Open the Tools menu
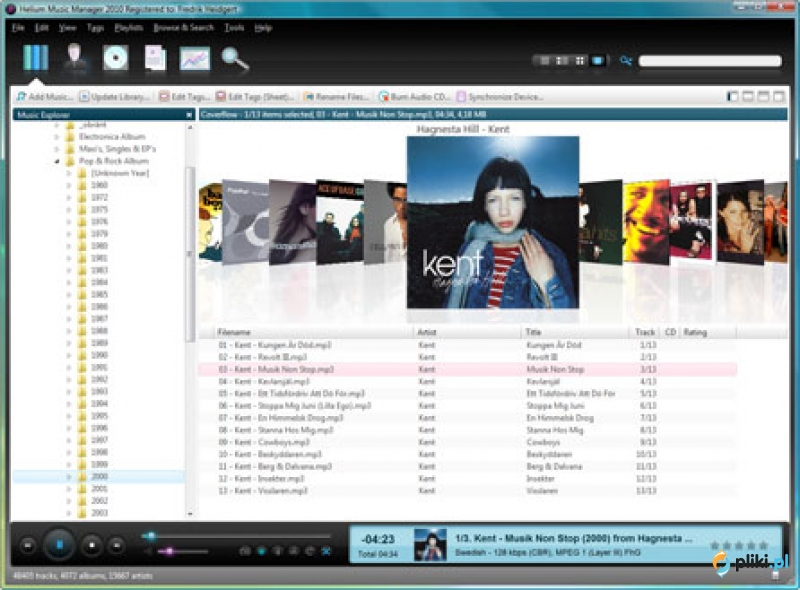The image size is (800, 590). click(x=234, y=28)
